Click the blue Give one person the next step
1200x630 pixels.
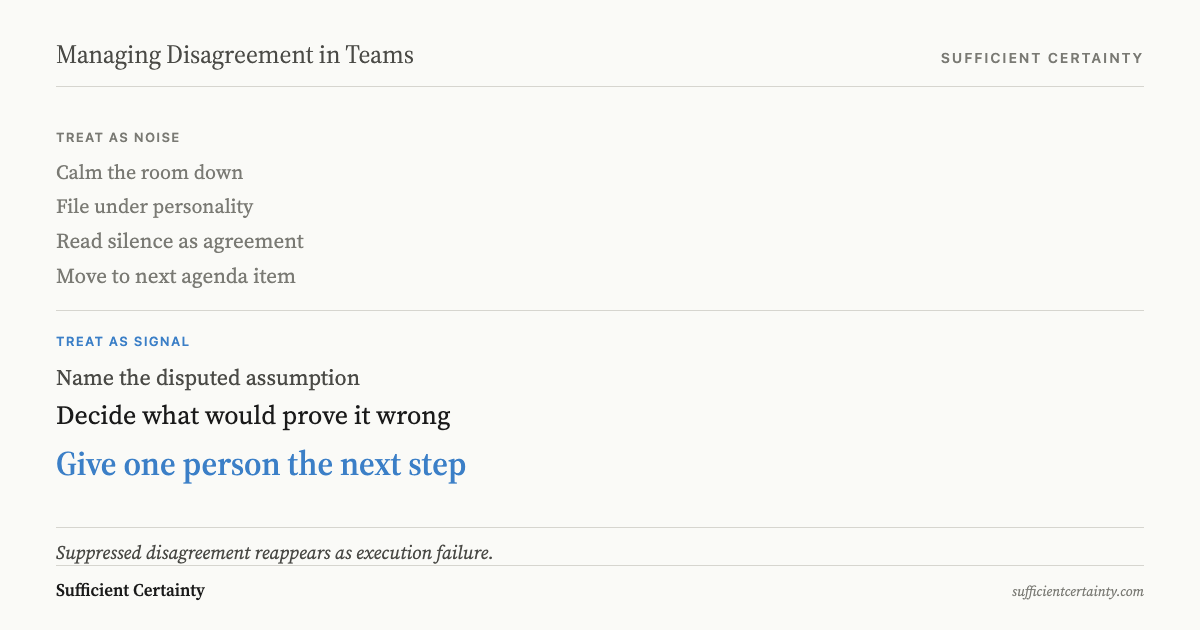261,465
